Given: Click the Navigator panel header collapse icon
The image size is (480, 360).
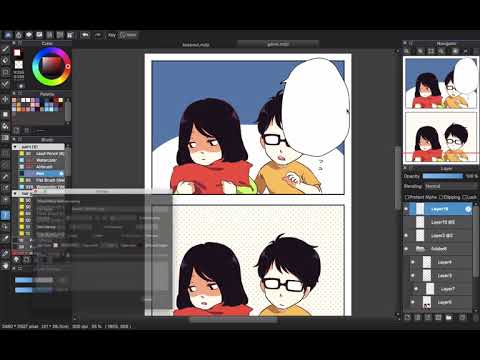Looking at the screenshot, I should click(x=405, y=43).
